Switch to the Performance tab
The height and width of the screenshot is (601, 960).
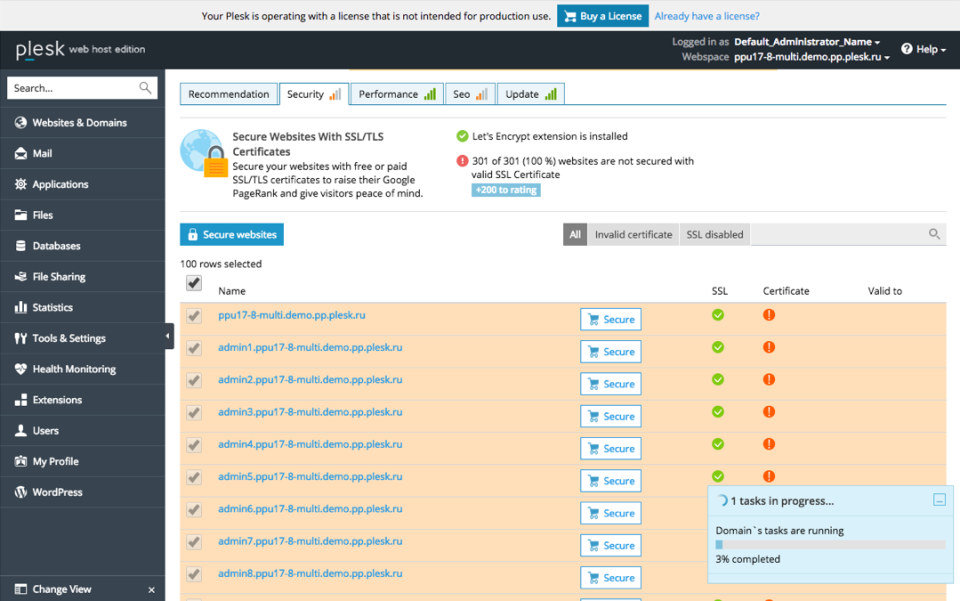tap(396, 93)
